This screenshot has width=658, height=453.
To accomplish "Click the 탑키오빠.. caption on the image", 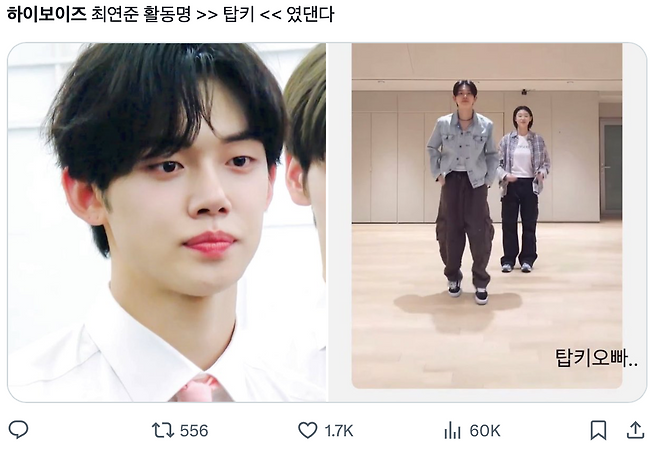I will click(x=596, y=358).
